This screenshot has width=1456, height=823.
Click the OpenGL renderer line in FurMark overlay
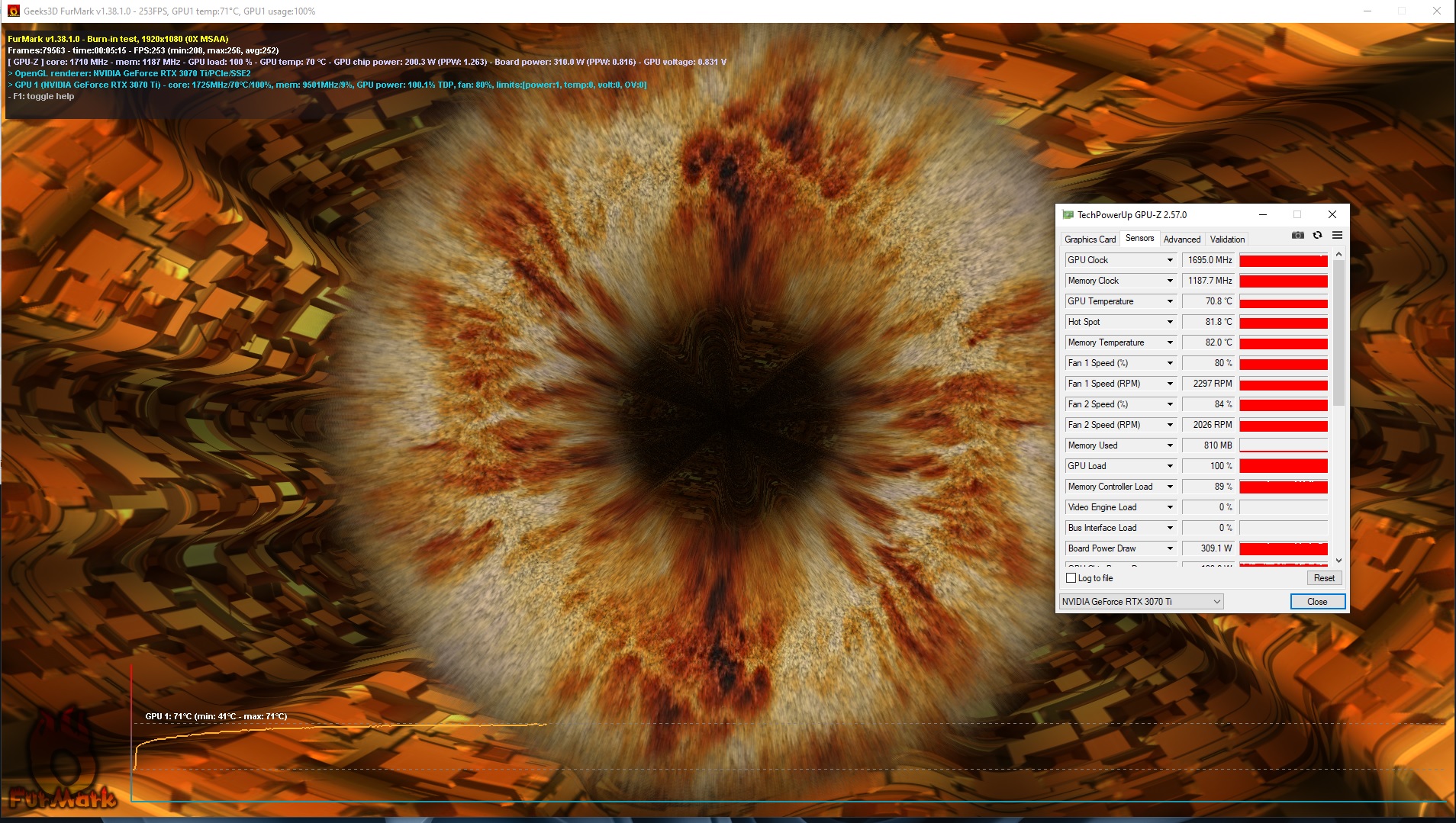pos(130,74)
